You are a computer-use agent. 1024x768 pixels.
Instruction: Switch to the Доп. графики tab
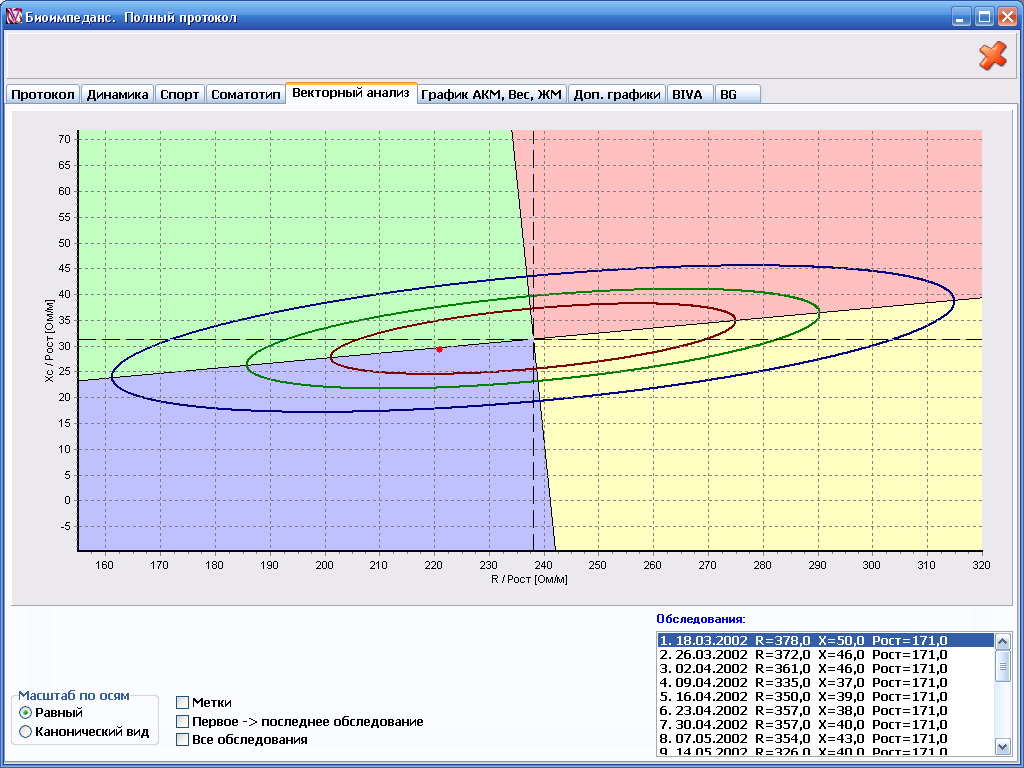[x=616, y=94]
